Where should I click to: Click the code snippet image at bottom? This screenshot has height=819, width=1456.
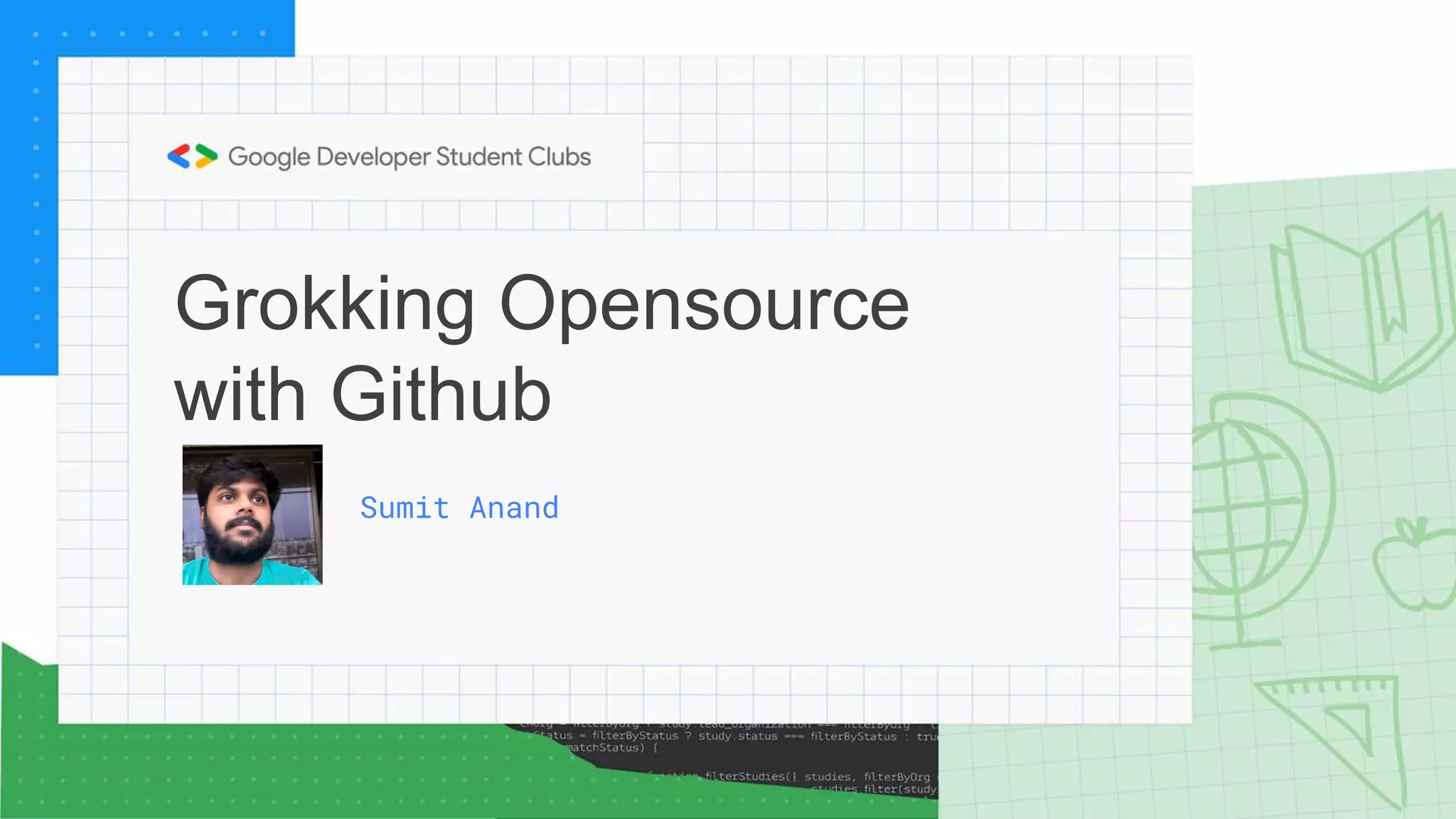pos(722,761)
